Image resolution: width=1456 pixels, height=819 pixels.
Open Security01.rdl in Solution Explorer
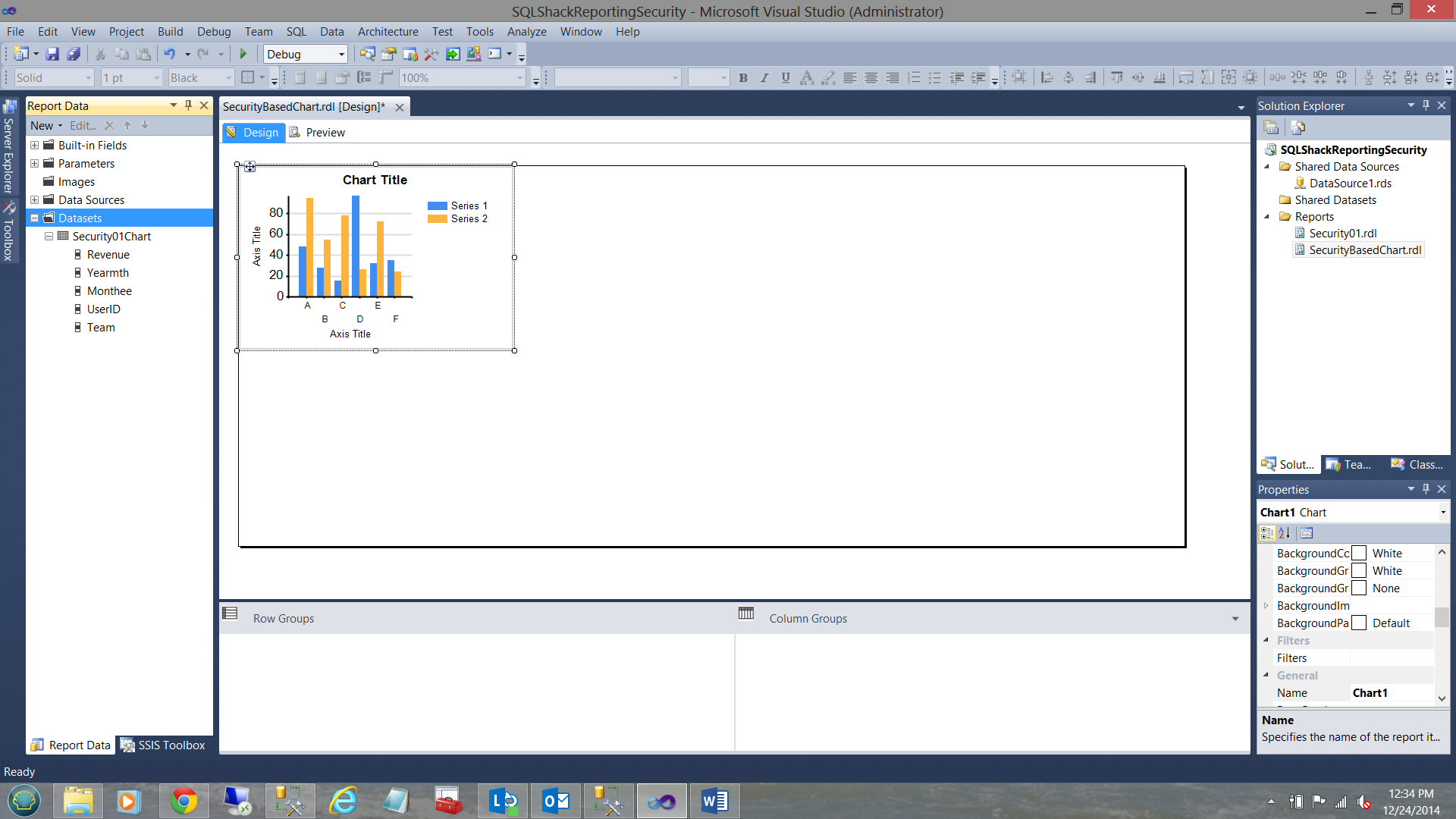pyautogui.click(x=1342, y=233)
